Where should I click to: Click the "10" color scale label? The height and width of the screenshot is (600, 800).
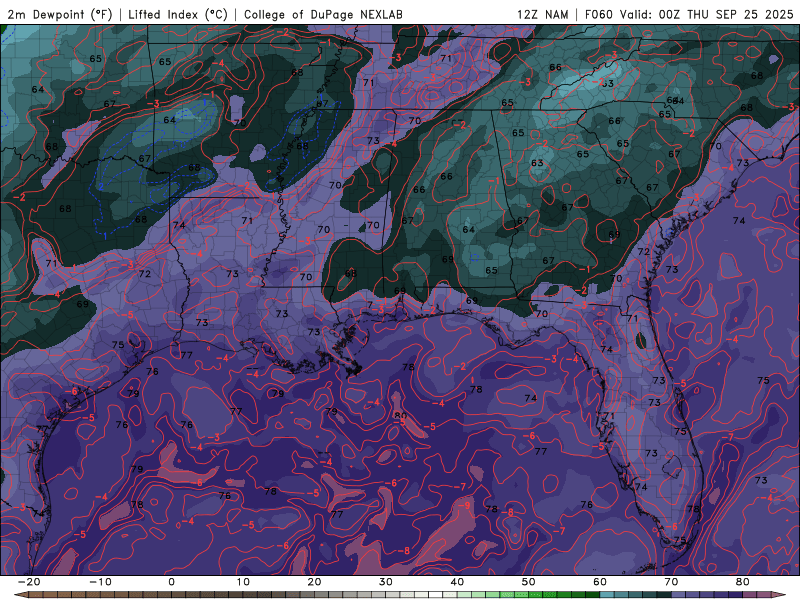(x=243, y=582)
